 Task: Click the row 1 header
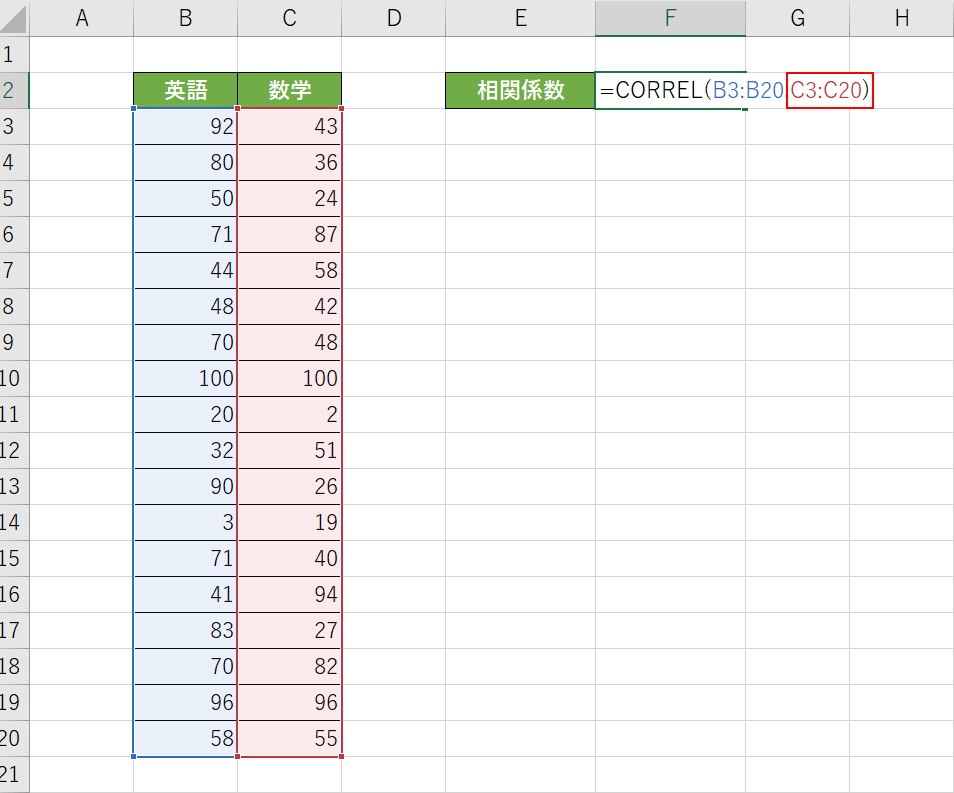pyautogui.click(x=14, y=54)
